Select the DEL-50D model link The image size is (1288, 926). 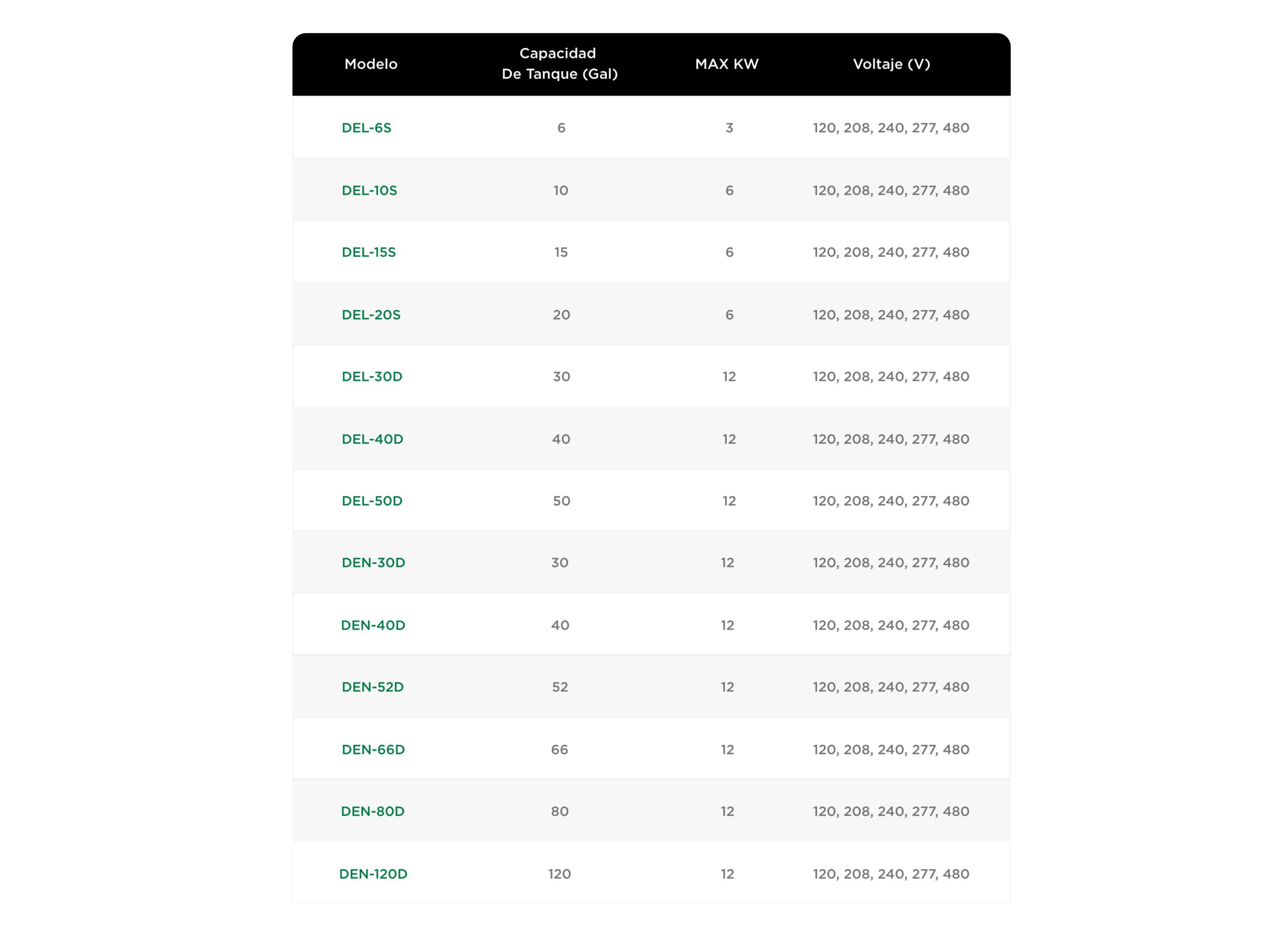[372, 501]
